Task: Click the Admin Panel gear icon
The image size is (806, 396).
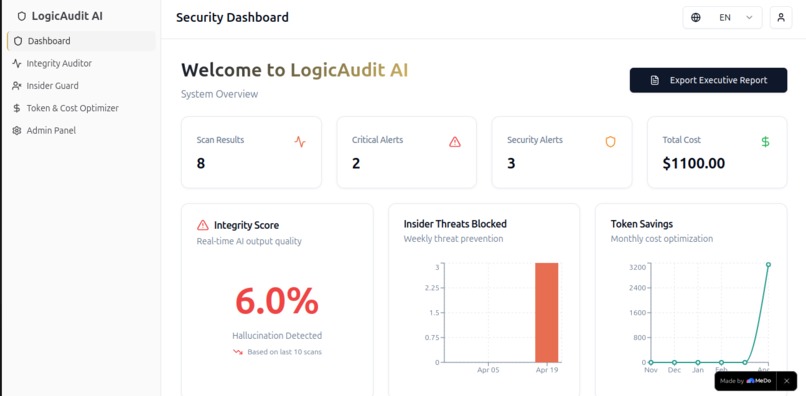Action: pyautogui.click(x=17, y=131)
